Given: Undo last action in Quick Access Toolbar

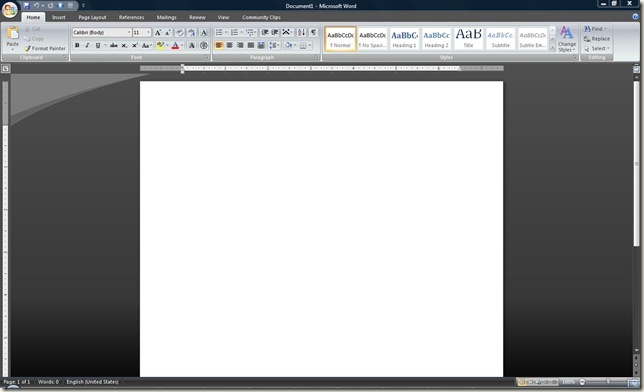Looking at the screenshot, I should [36, 6].
